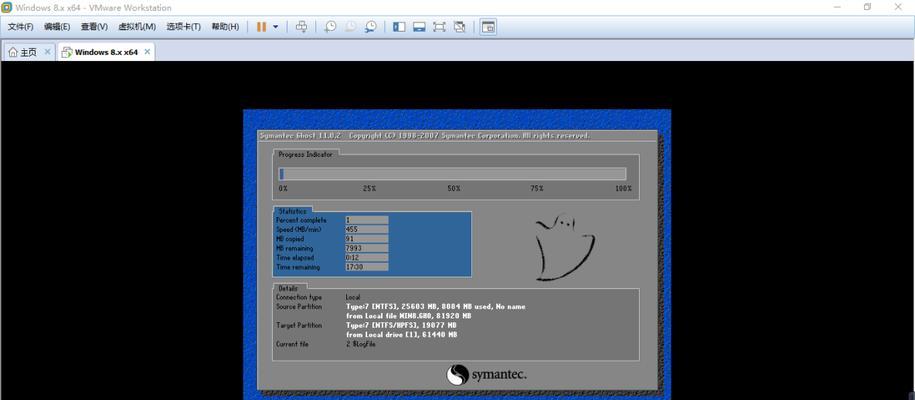The width and height of the screenshot is (915, 400).
Task: Click the 'Statistics' group label
Action: pyautogui.click(x=292, y=211)
